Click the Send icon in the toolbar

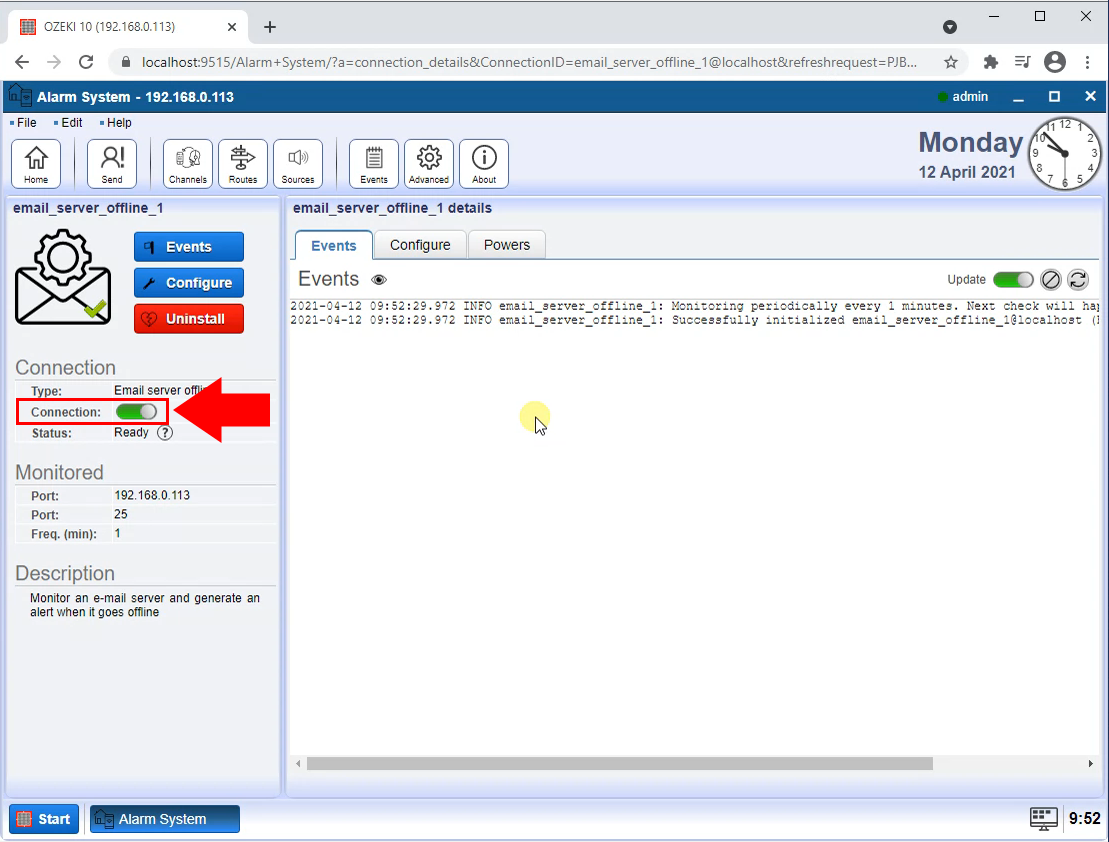[112, 163]
